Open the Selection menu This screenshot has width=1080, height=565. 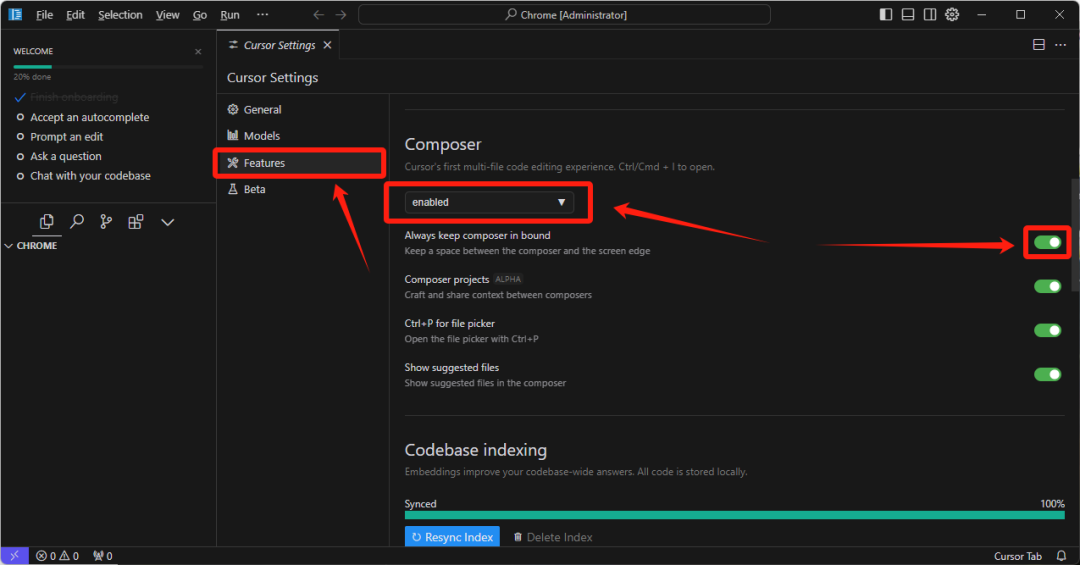120,14
